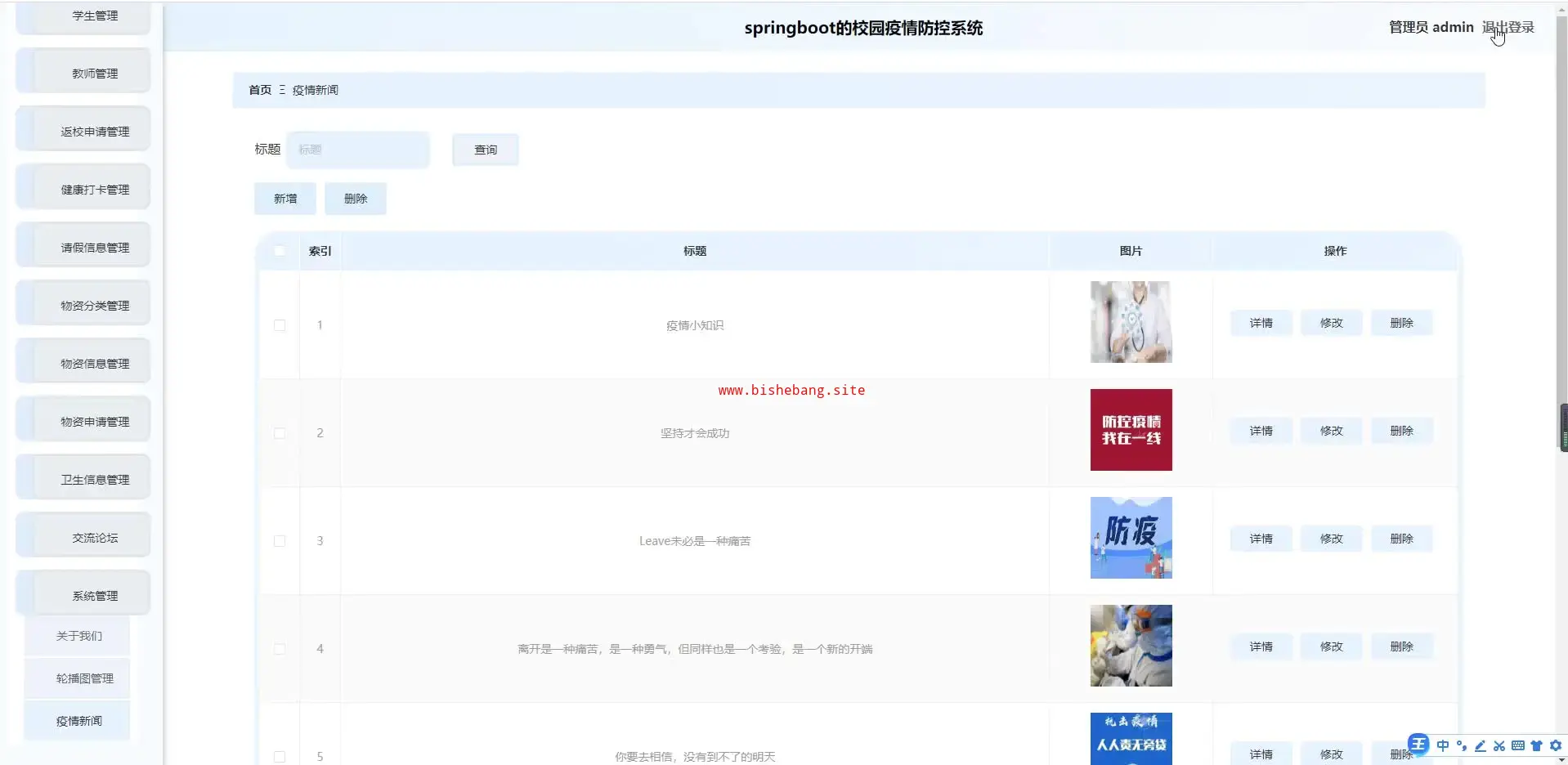
Task: Click the 新增 button
Action: point(285,199)
